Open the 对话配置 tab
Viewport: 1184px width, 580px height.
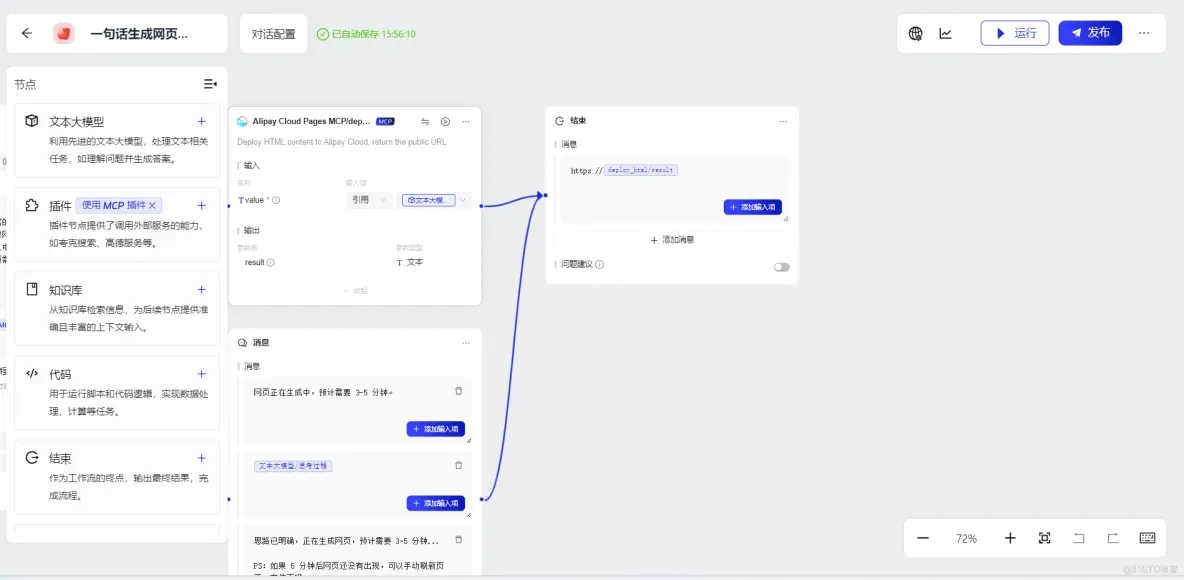pos(273,34)
